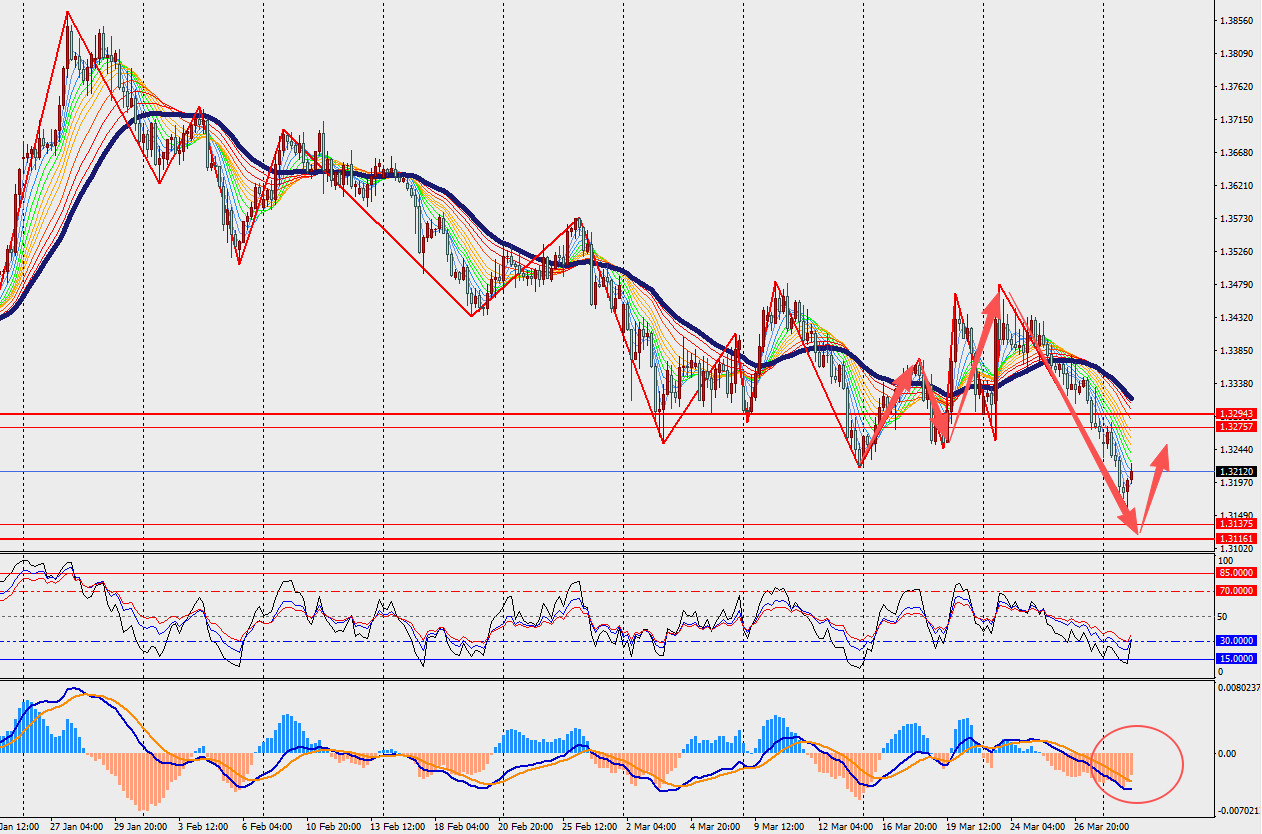Click the 30.0000 blue level label

click(1236, 641)
